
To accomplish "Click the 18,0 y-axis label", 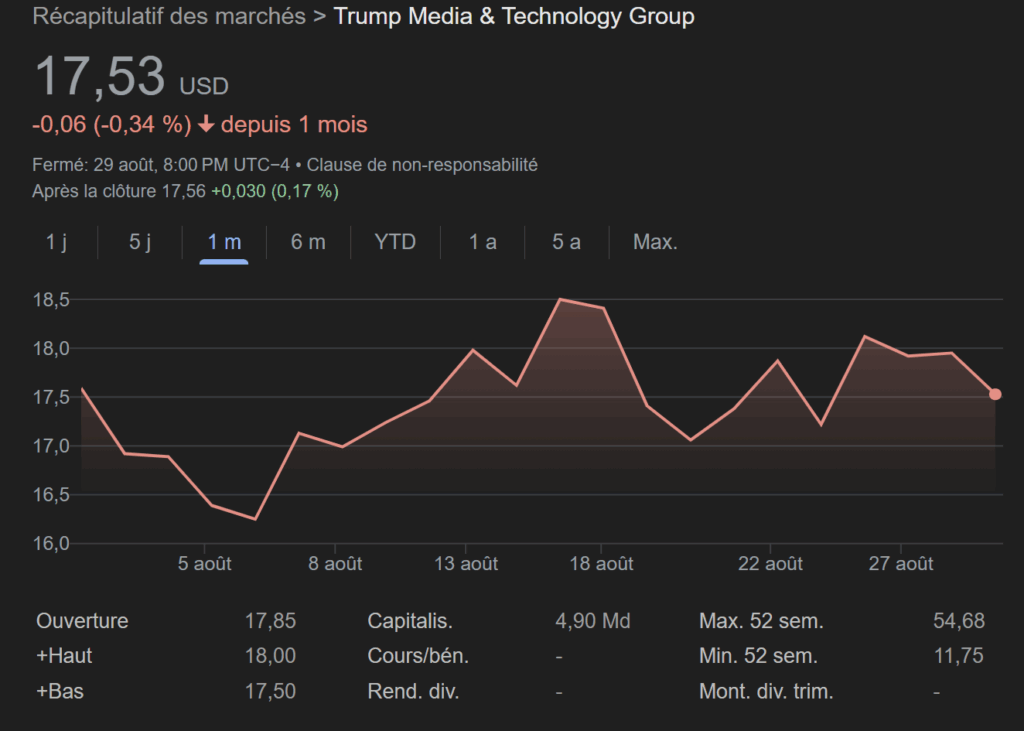I will 51,349.
